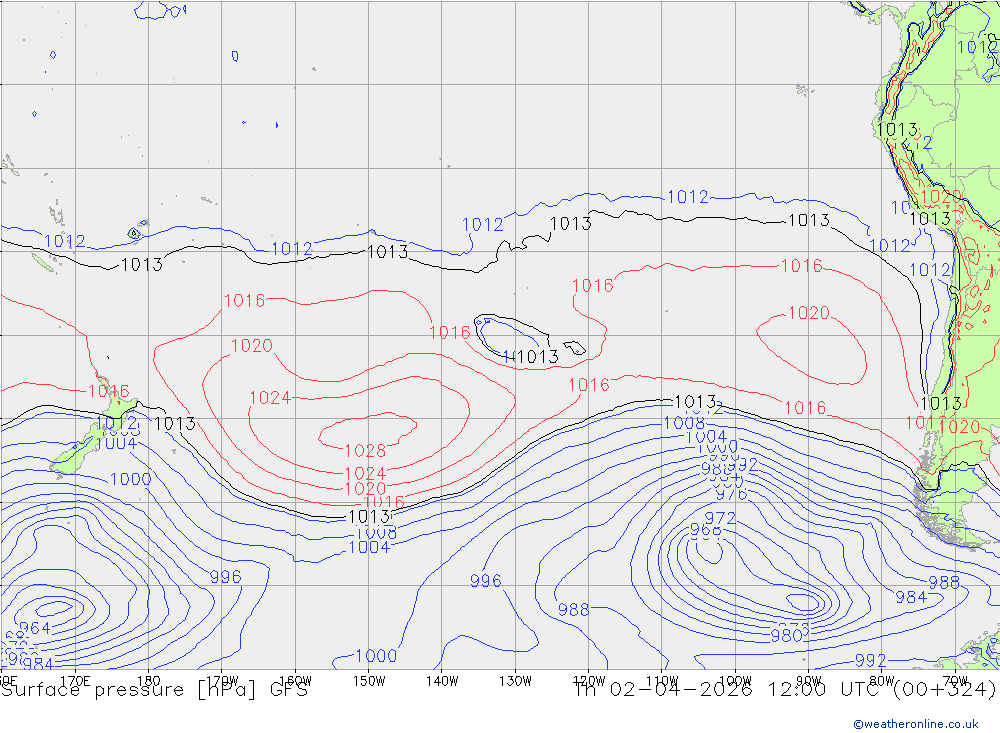1000x733 pixels.
Task: Click the 'Surface pressure [hPa] GFS' title
Action: point(154,690)
